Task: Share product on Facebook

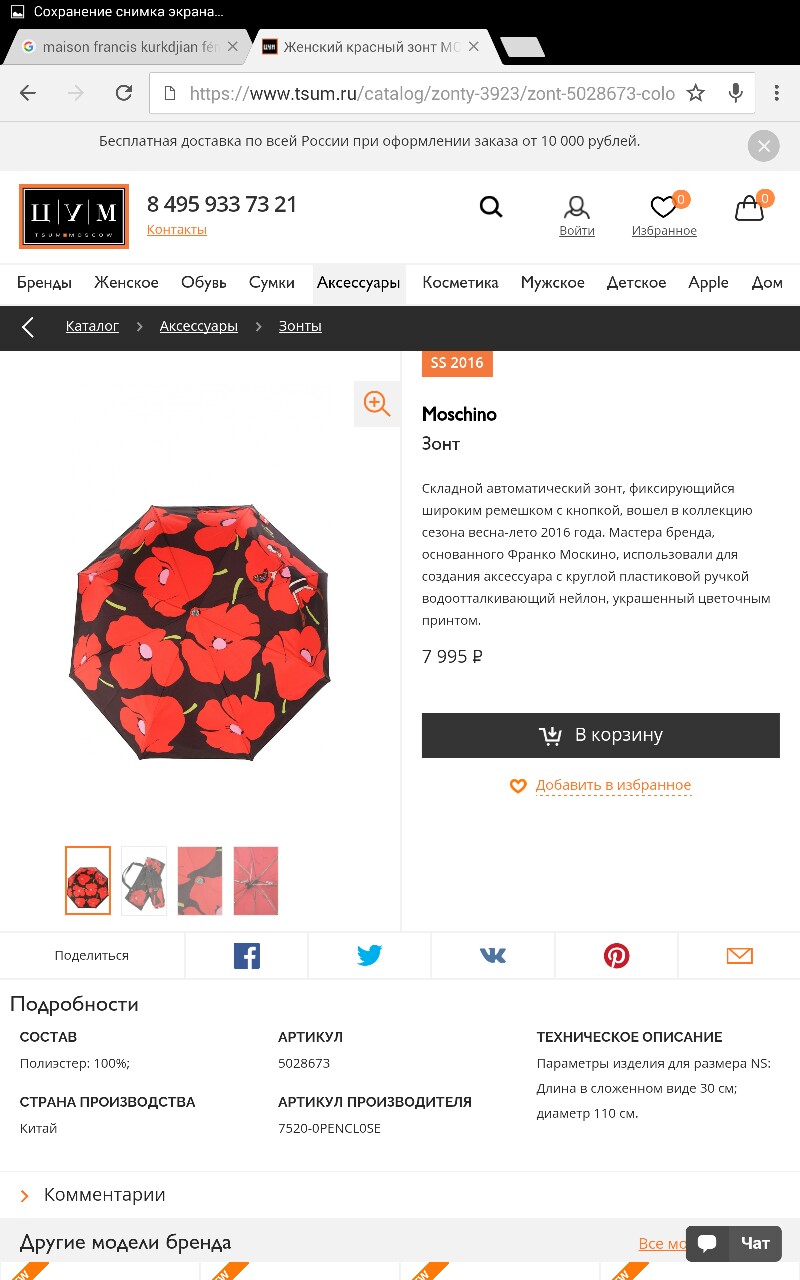Action: pos(247,956)
